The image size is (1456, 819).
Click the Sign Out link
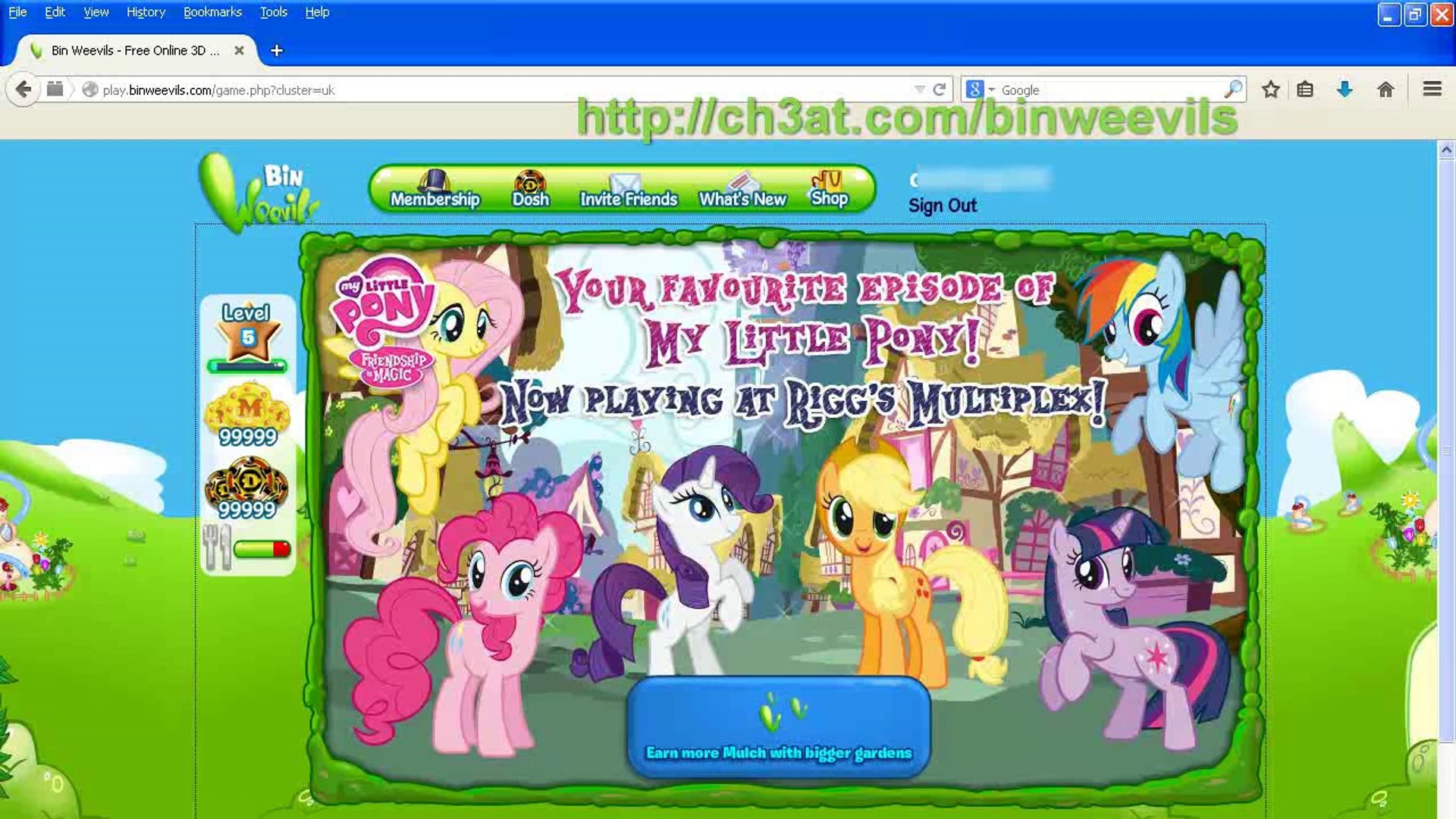943,206
